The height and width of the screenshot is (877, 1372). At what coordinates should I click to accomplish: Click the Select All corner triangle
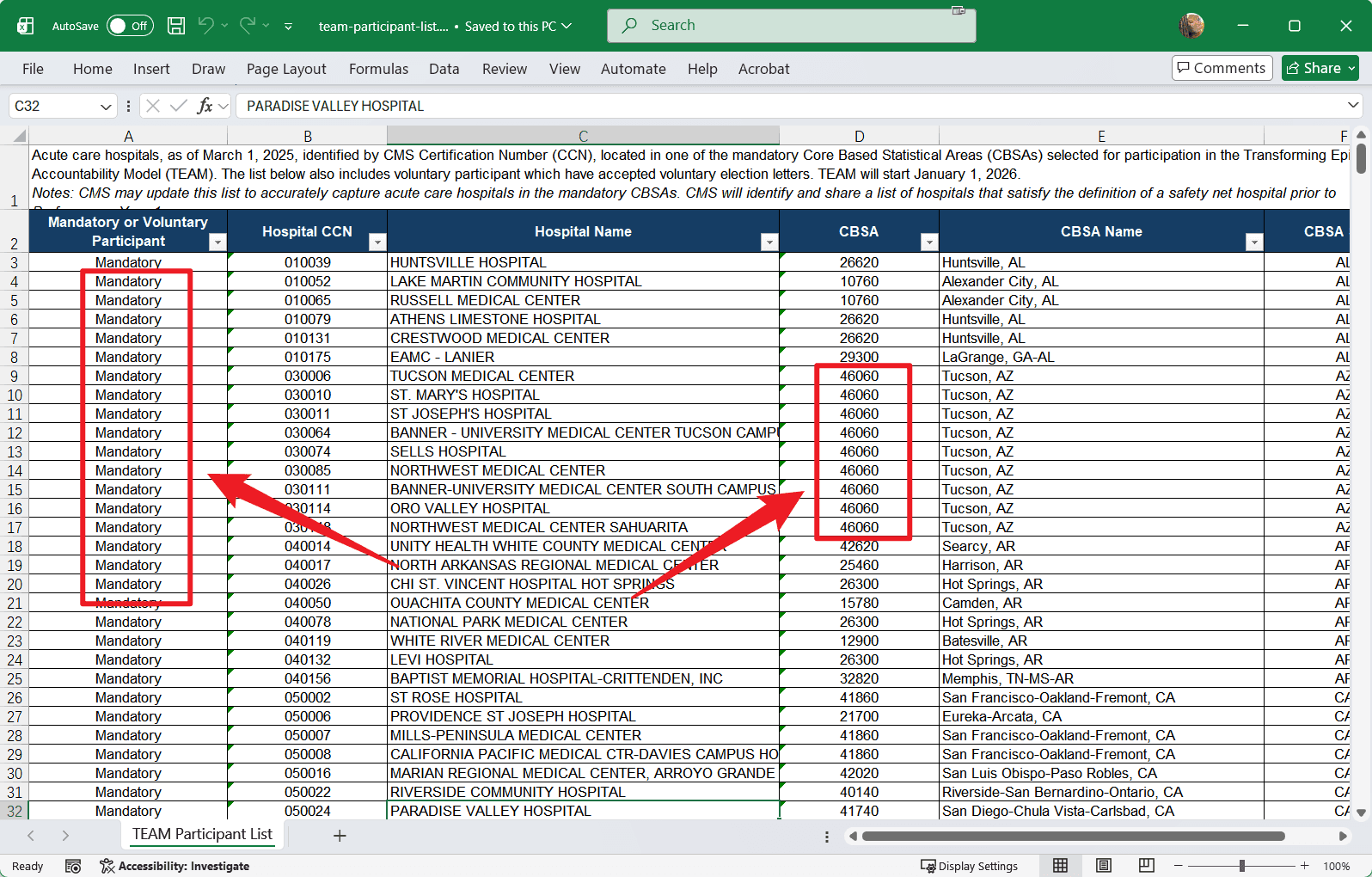(x=20, y=136)
